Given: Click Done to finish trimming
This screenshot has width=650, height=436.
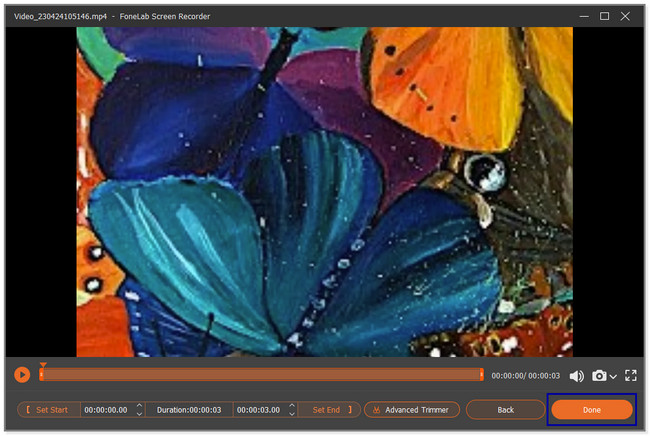Looking at the screenshot, I should click(592, 410).
